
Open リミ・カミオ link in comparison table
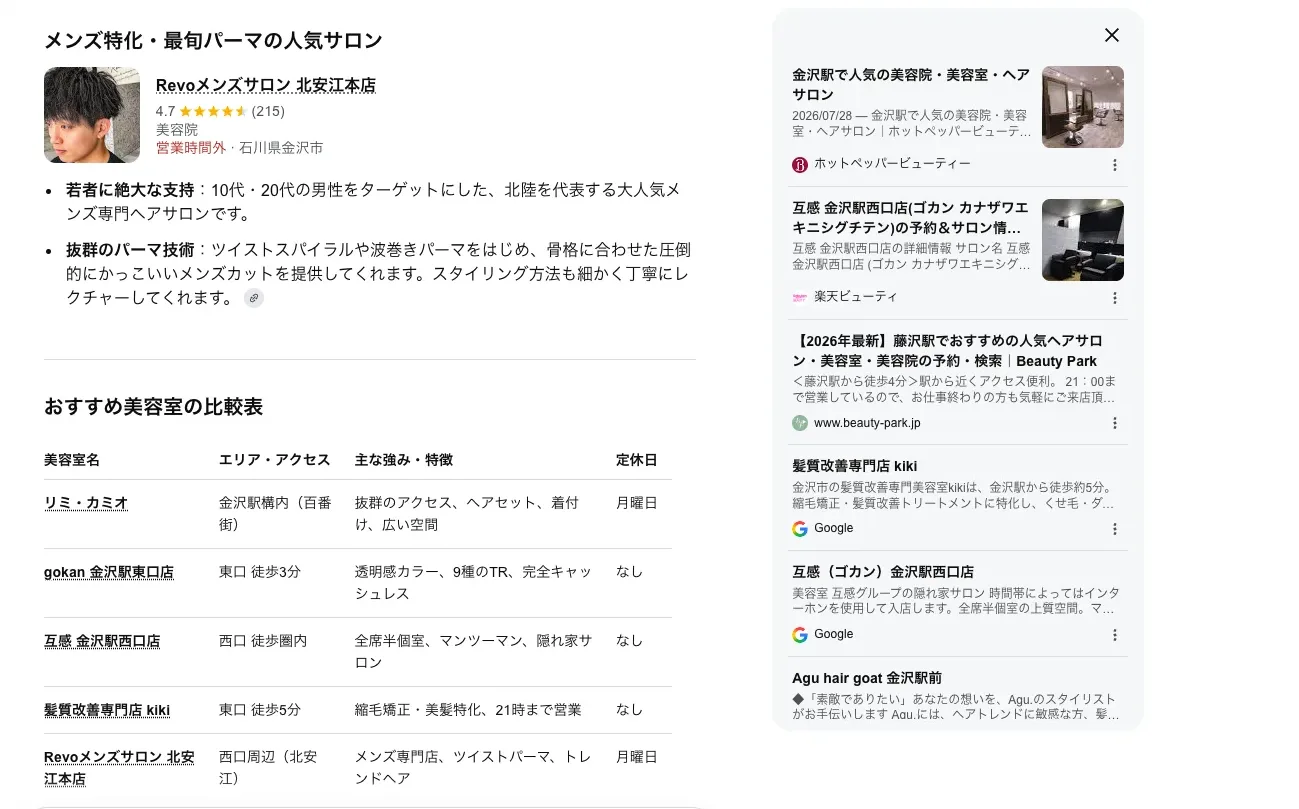(86, 503)
